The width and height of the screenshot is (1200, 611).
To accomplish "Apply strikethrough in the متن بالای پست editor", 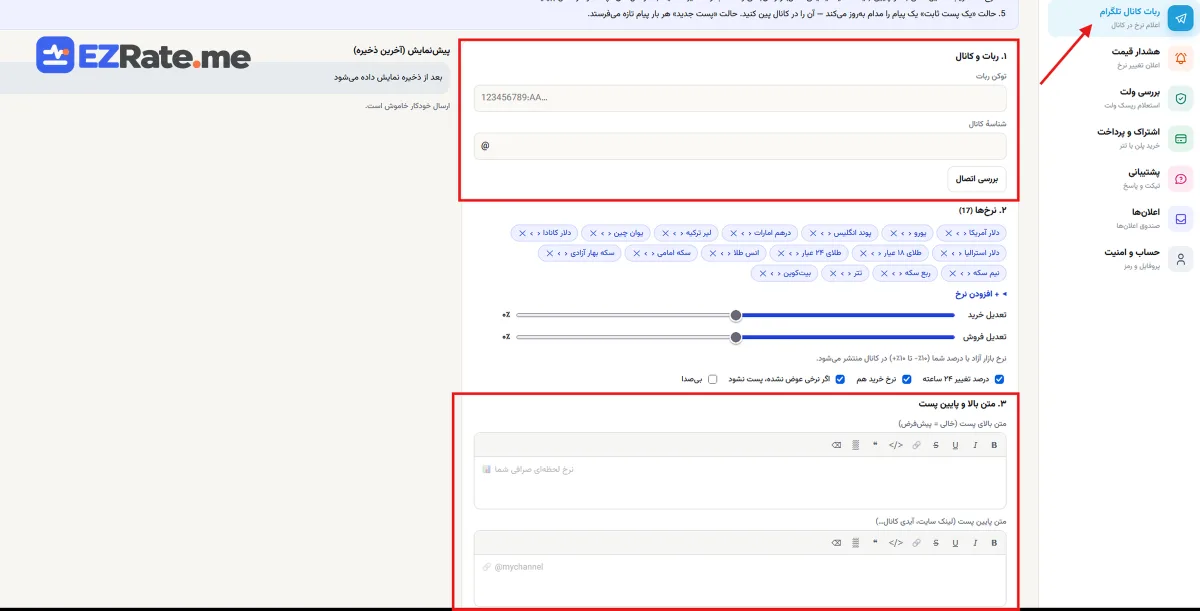I will [936, 445].
